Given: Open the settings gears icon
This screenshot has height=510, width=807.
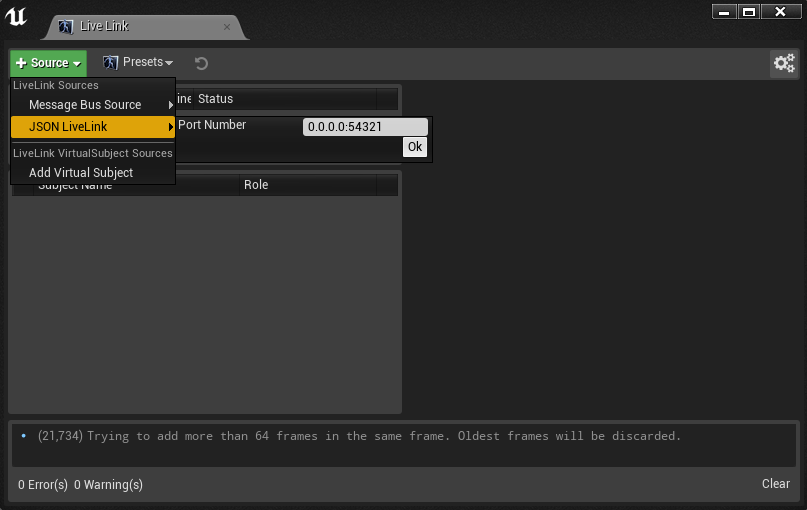Looking at the screenshot, I should point(784,63).
